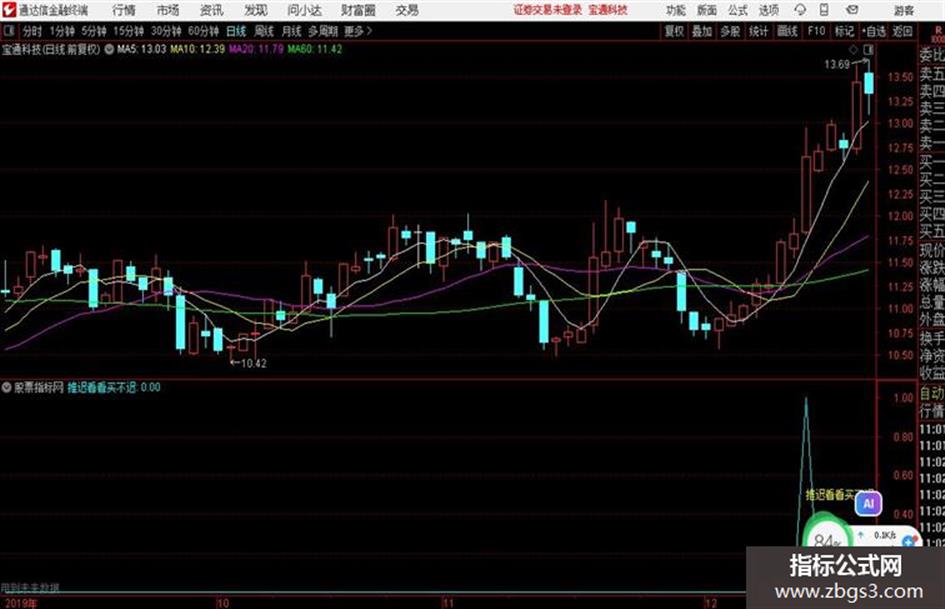Viewport: 945px width, 609px height.
Task: Click the 多股 toolbar button
Action: pyautogui.click(x=730, y=31)
